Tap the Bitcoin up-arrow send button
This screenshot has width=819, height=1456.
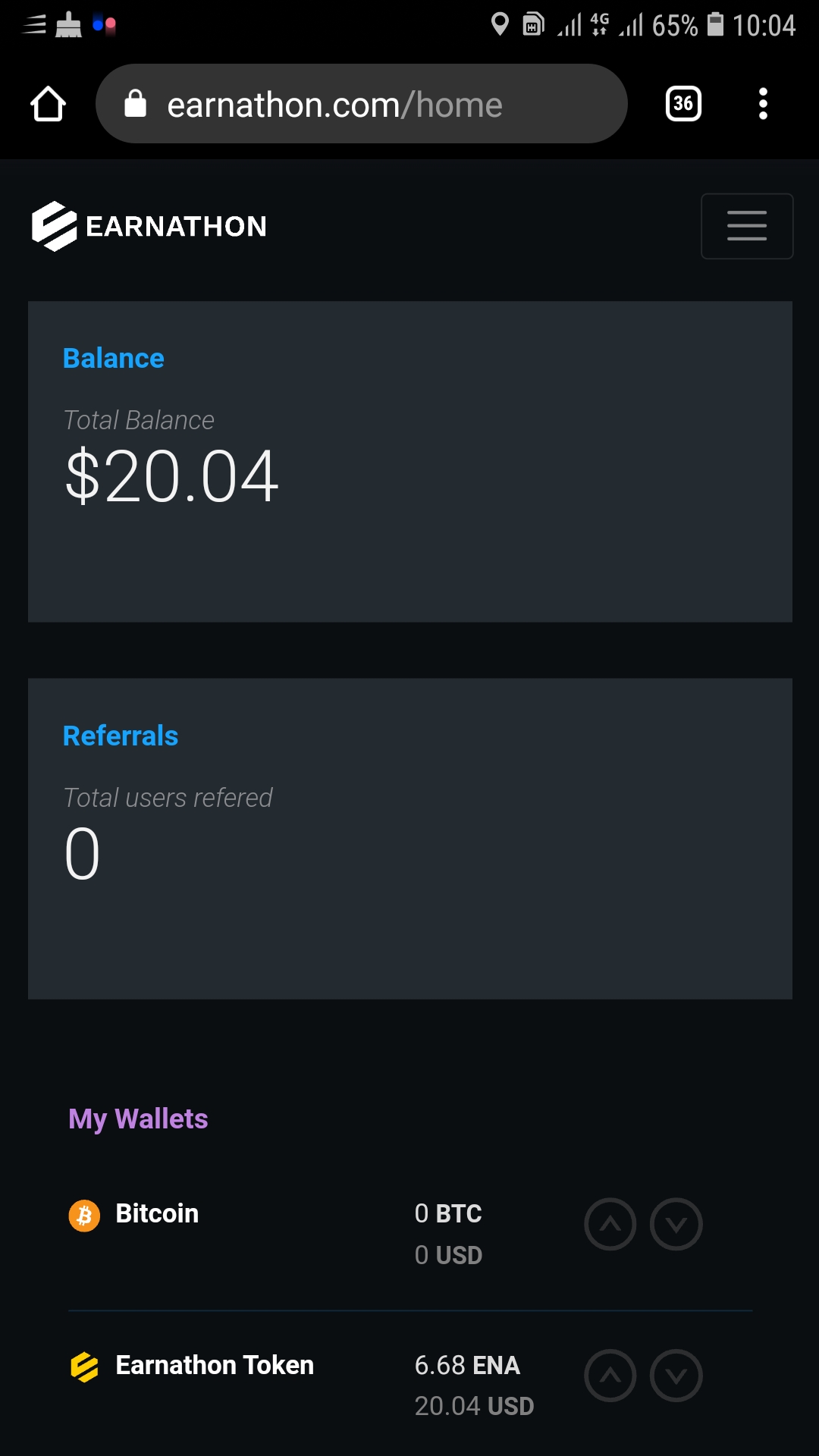(610, 1224)
